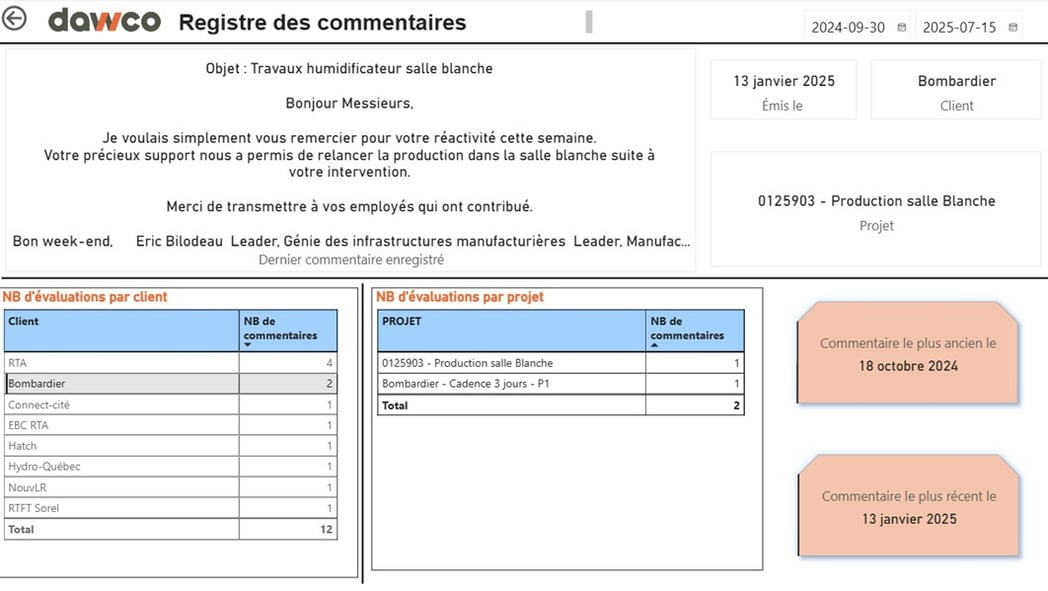Click the Commentaire le plus ancien card

tap(908, 354)
